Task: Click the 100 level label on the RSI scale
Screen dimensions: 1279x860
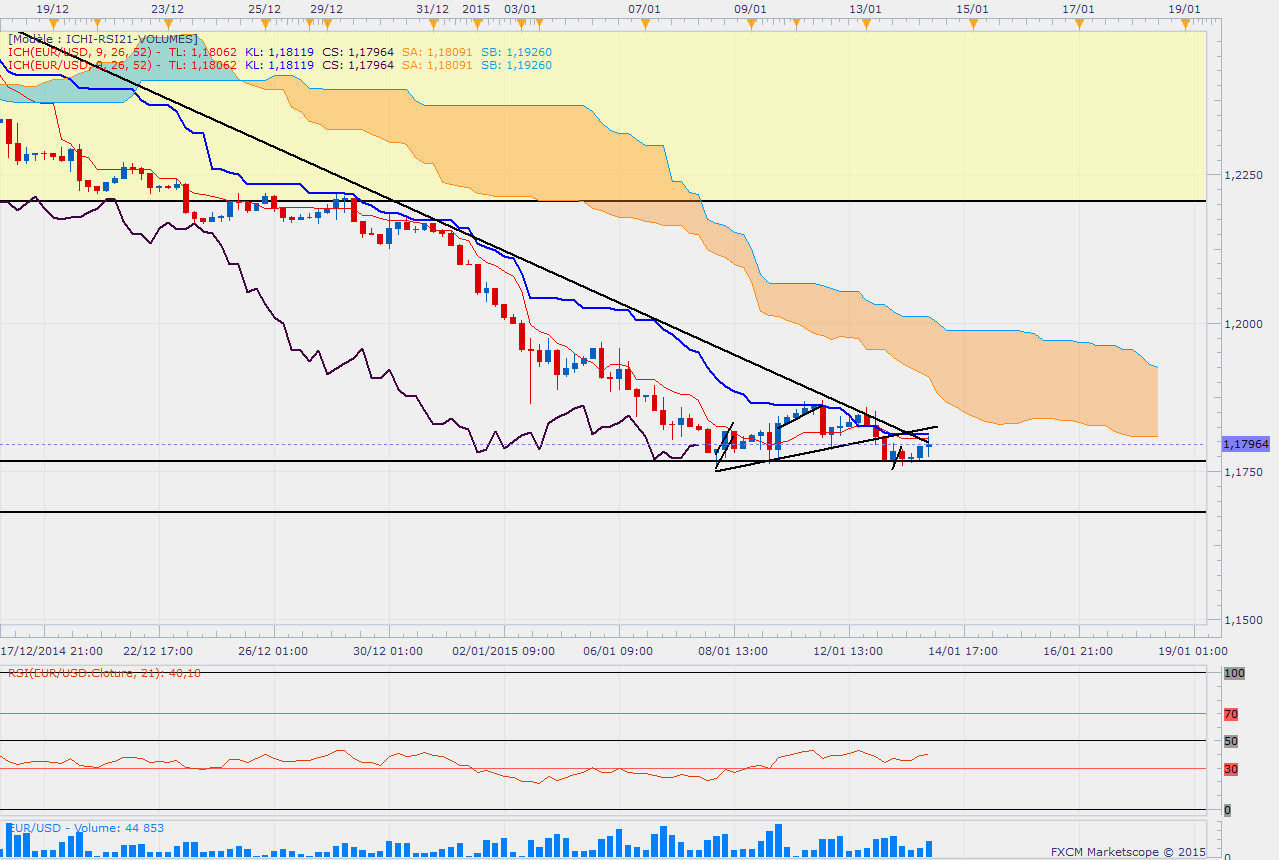Action: pyautogui.click(x=1234, y=674)
